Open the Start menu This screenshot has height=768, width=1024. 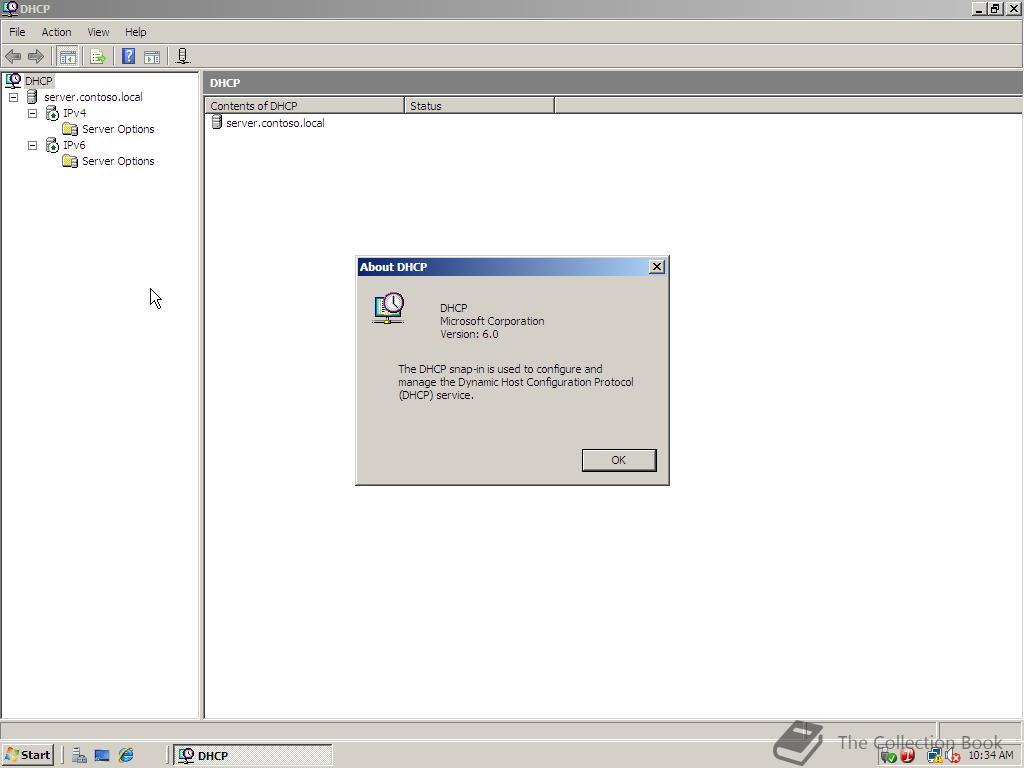tap(27, 756)
